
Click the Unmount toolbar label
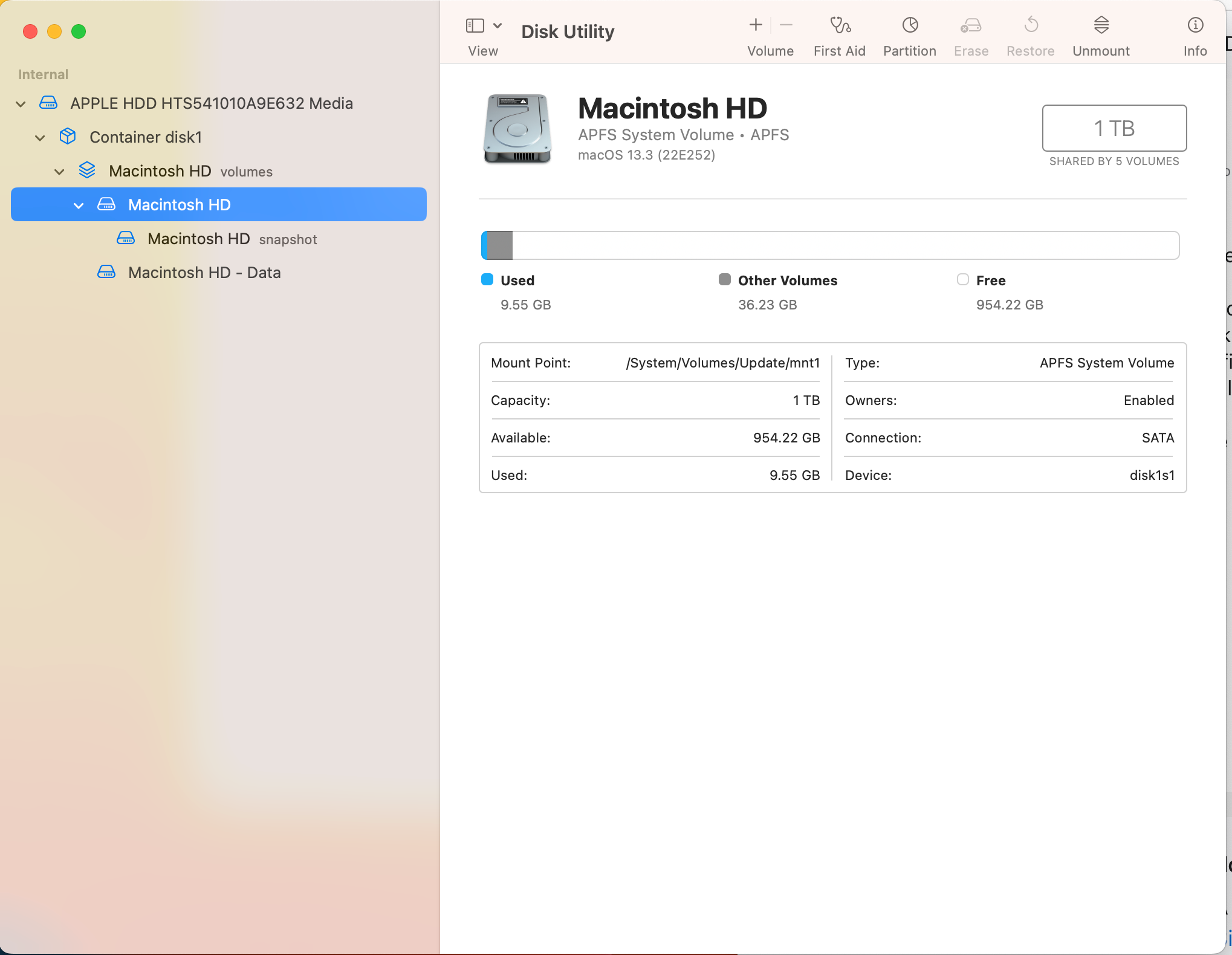(1101, 51)
